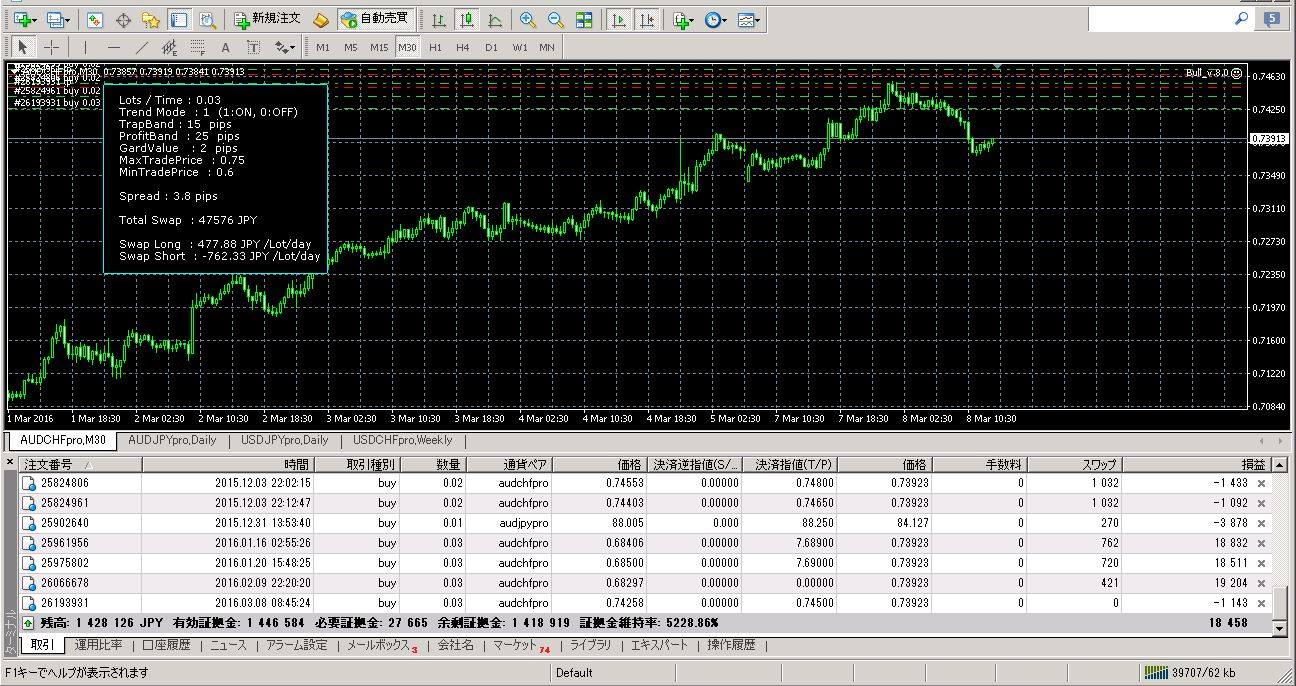This screenshot has width=1296, height=686.
Task: Click the search magnifier icon
Action: tap(1242, 18)
